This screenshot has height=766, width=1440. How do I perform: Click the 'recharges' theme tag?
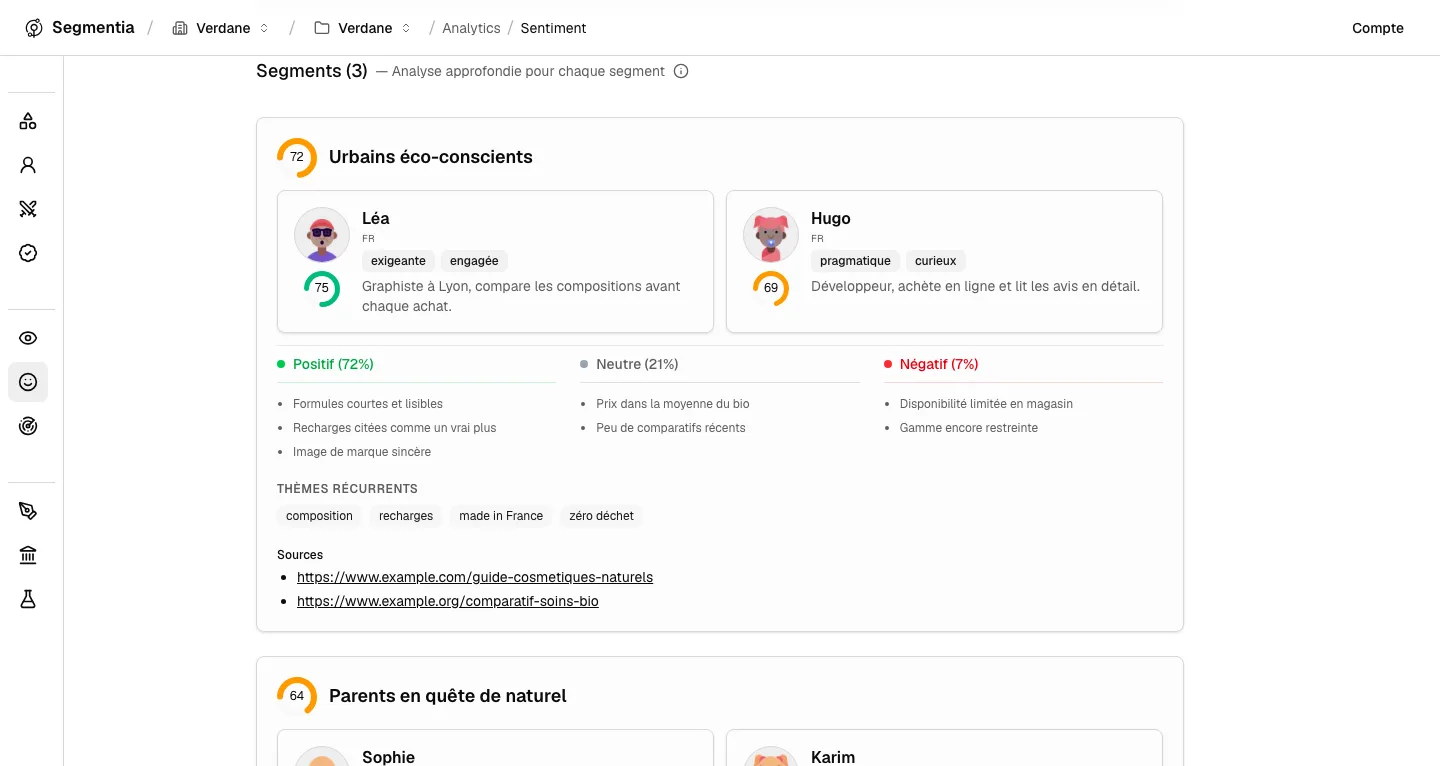point(406,516)
